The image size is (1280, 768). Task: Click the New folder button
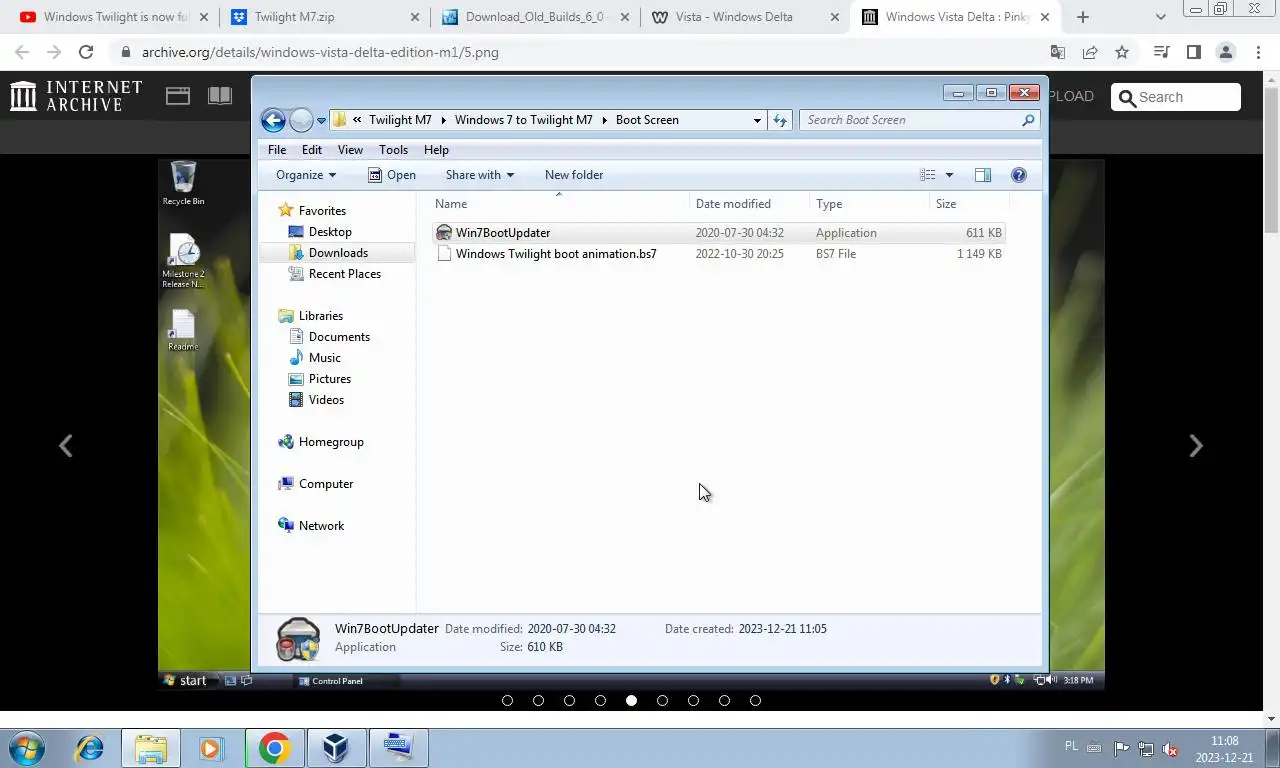(x=574, y=175)
